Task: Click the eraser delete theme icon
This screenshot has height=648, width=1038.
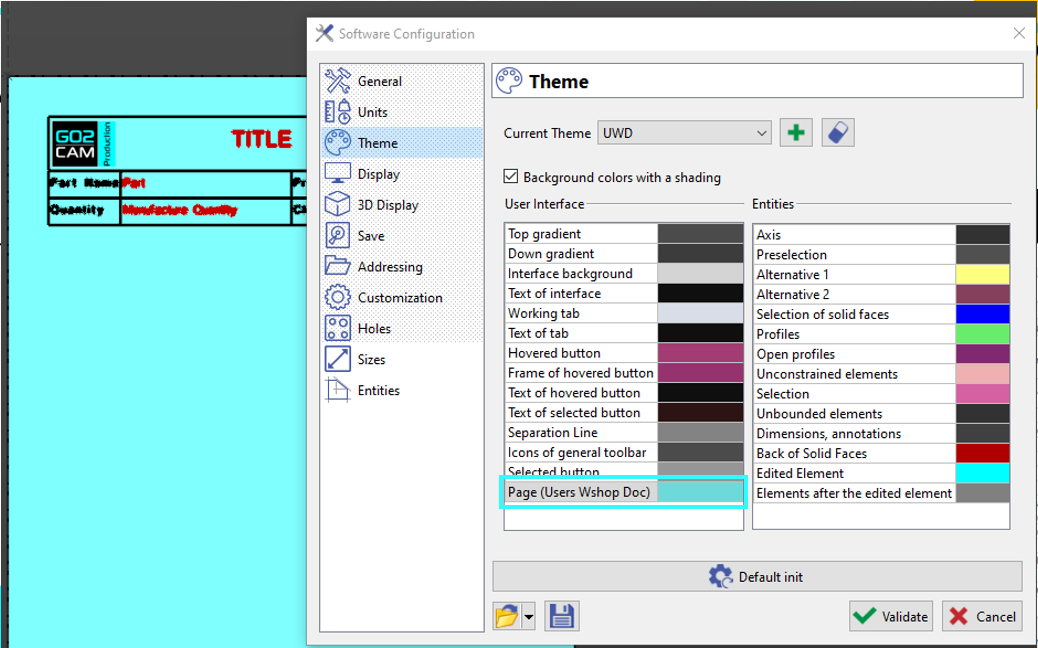Action: (x=838, y=133)
